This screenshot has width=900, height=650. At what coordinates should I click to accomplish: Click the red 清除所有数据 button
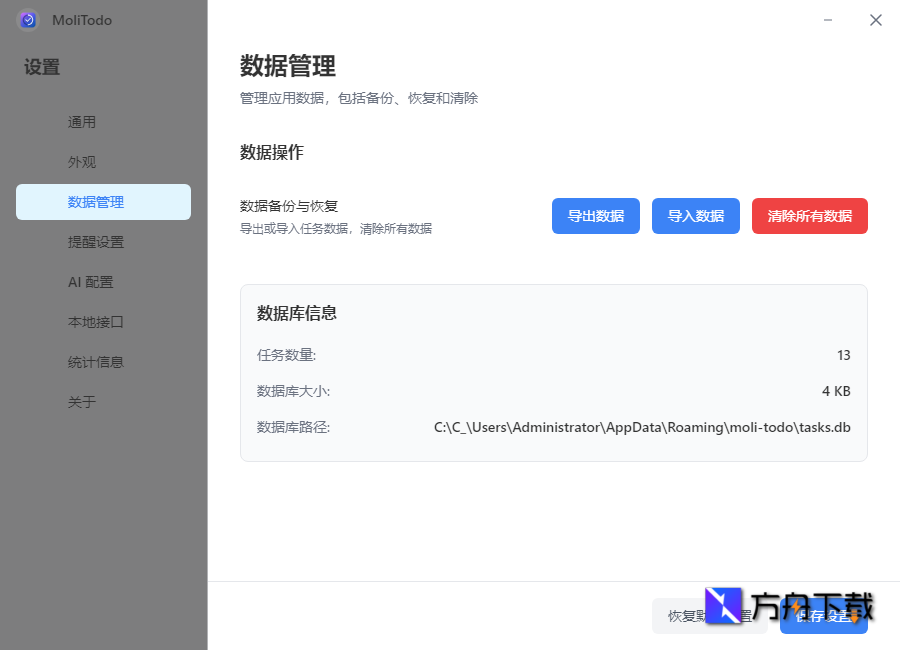[809, 215]
